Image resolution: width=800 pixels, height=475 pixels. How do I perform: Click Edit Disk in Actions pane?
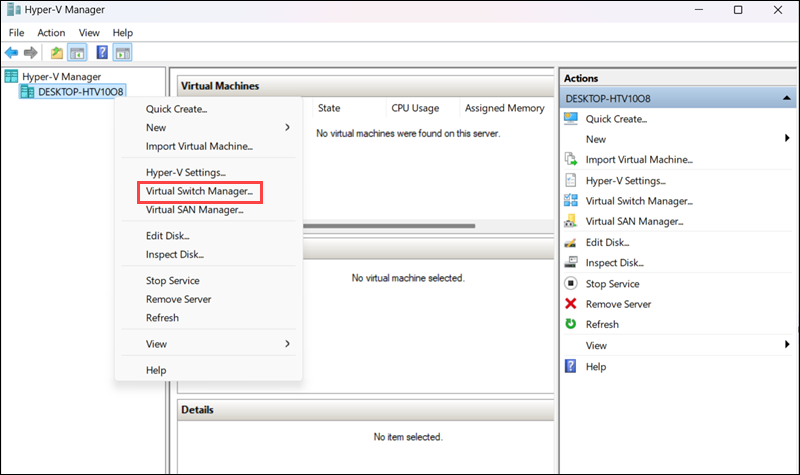point(607,242)
